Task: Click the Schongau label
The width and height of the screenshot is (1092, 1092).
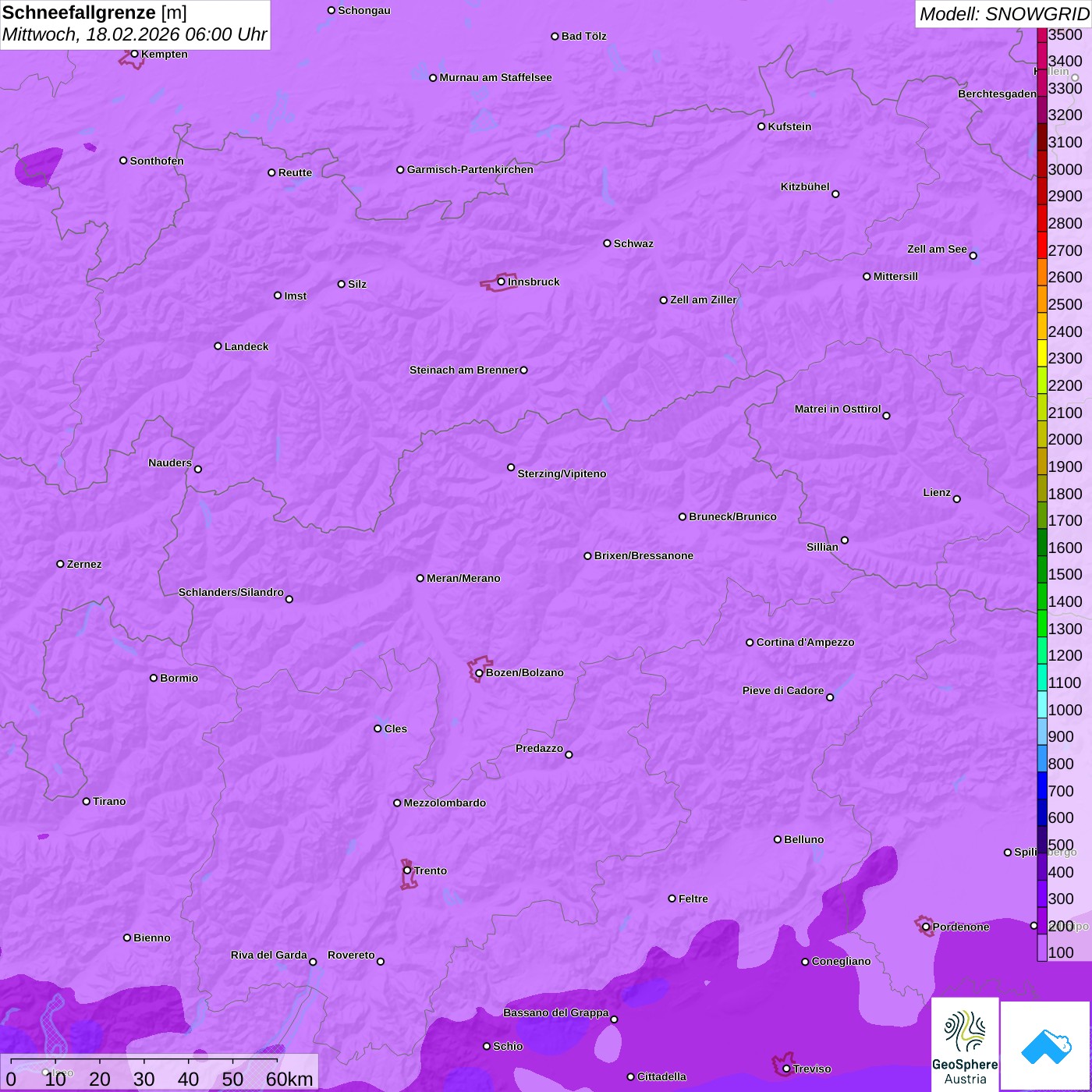Action: pyautogui.click(x=364, y=10)
